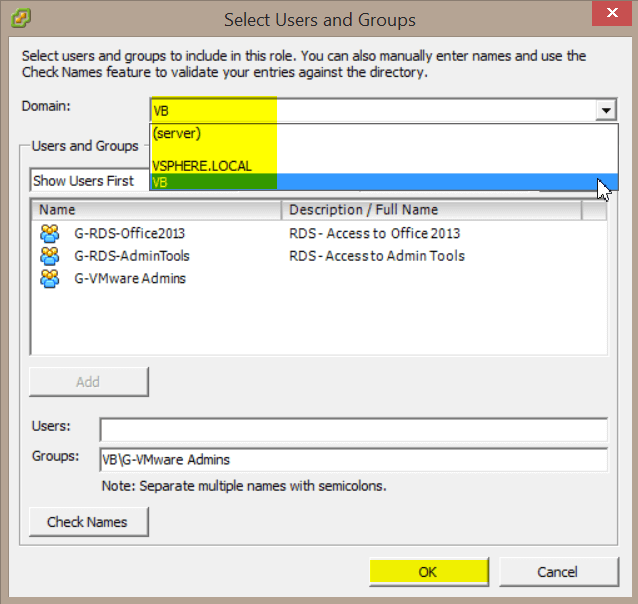The image size is (638, 604).
Task: Click the Cancel button
Action: coord(559,572)
